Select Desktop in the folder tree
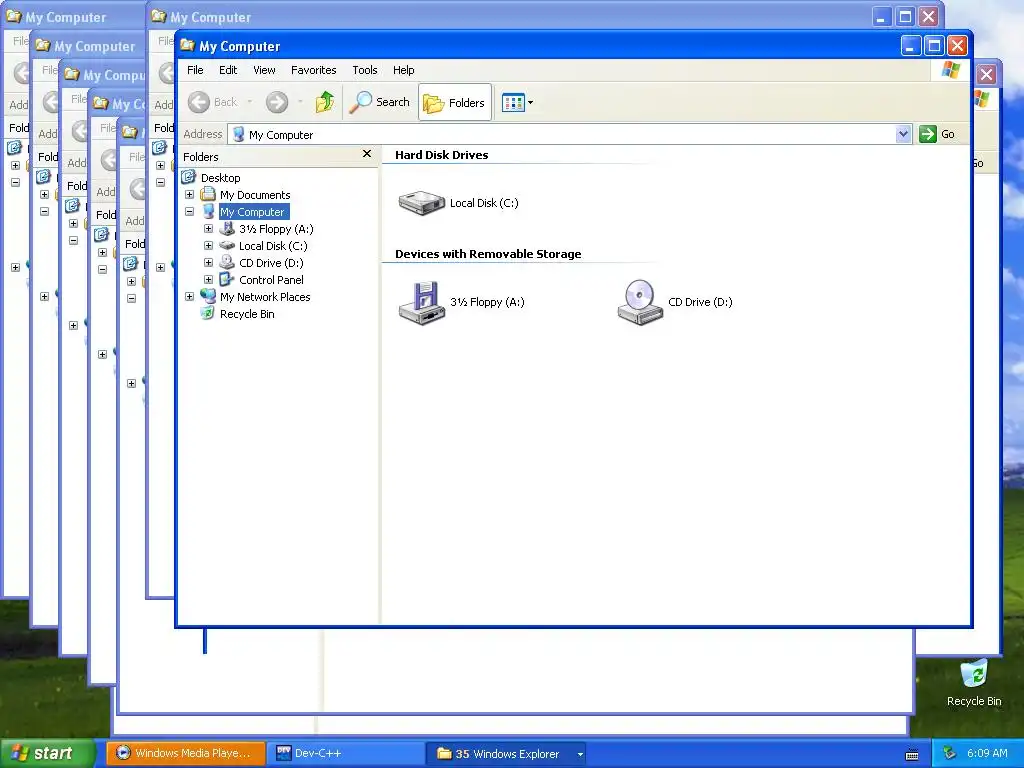The height and width of the screenshot is (768, 1024). click(x=220, y=178)
